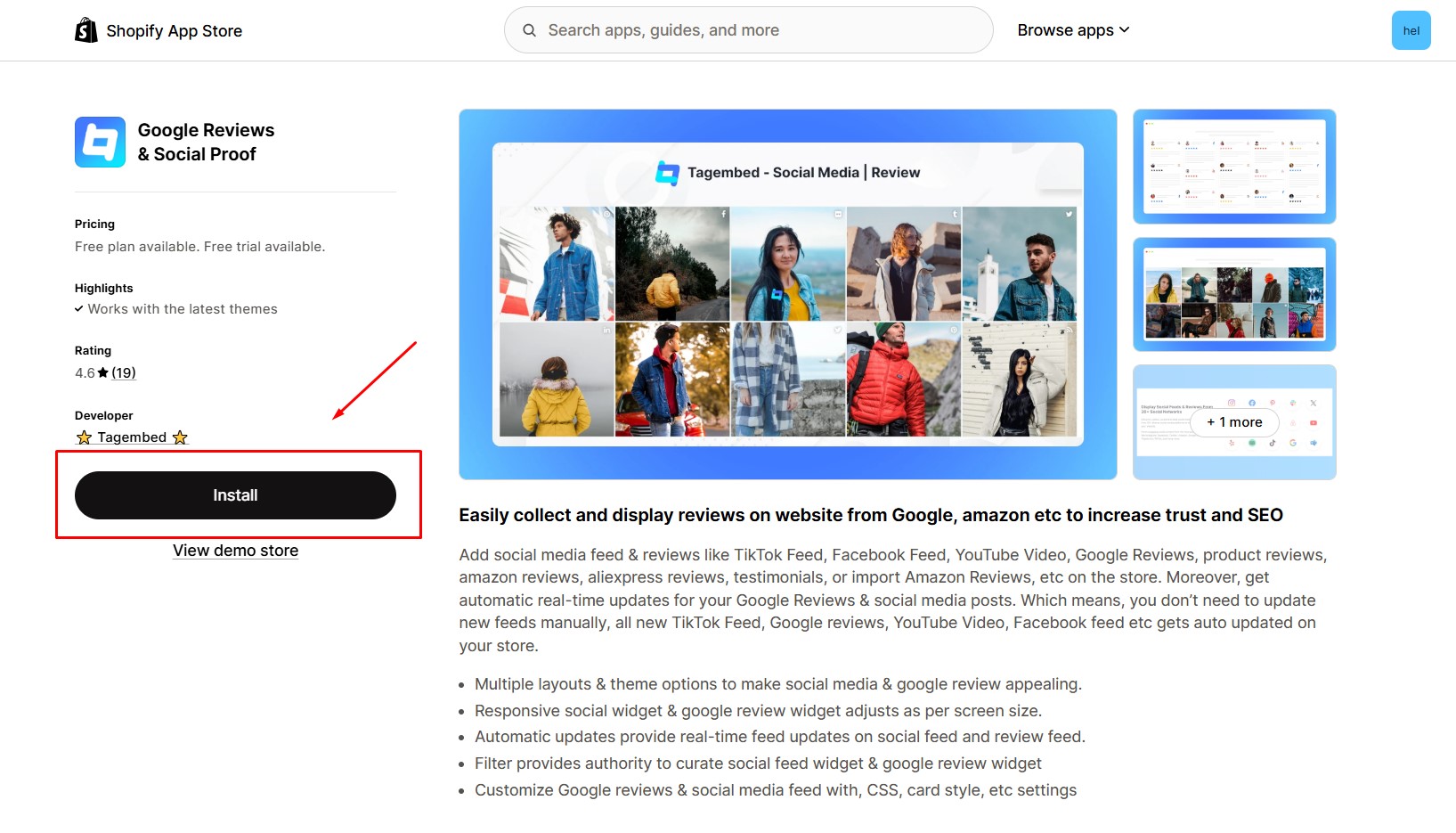Click the Browse apps chevron arrow
The height and width of the screenshot is (833, 1456).
pyautogui.click(x=1124, y=29)
